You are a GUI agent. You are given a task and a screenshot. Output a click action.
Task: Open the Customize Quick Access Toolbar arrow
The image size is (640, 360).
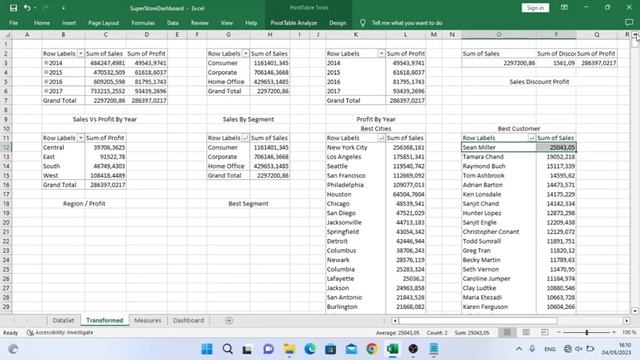tap(63, 8)
